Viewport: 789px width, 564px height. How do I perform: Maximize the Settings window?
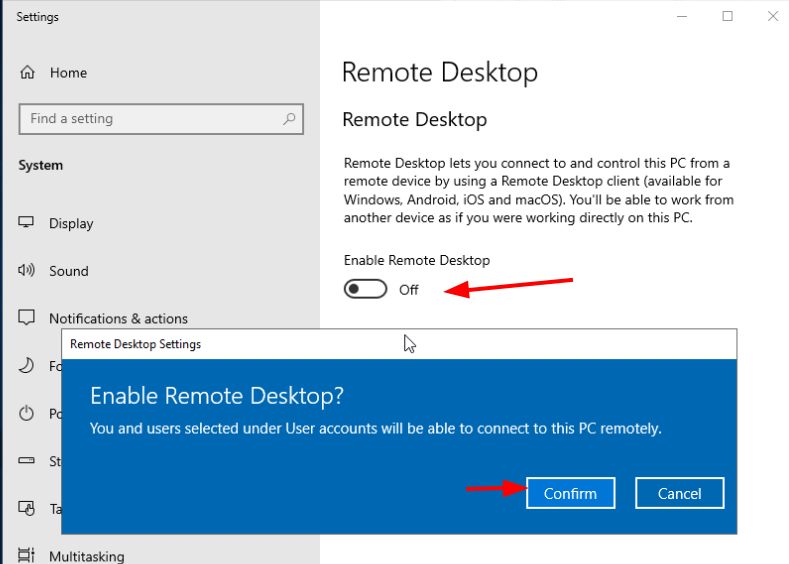(x=728, y=17)
